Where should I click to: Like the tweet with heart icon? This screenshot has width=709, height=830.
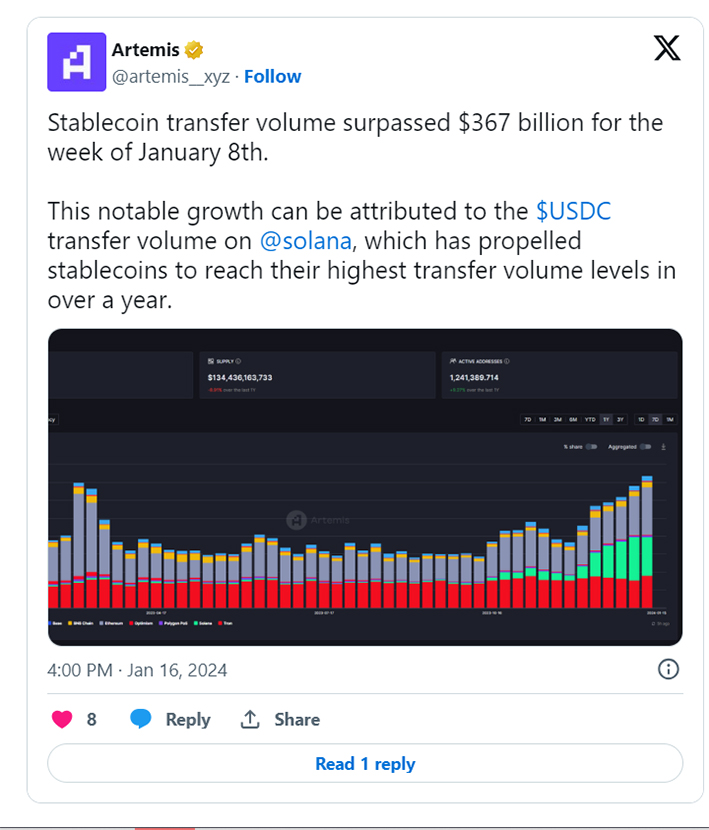point(62,719)
